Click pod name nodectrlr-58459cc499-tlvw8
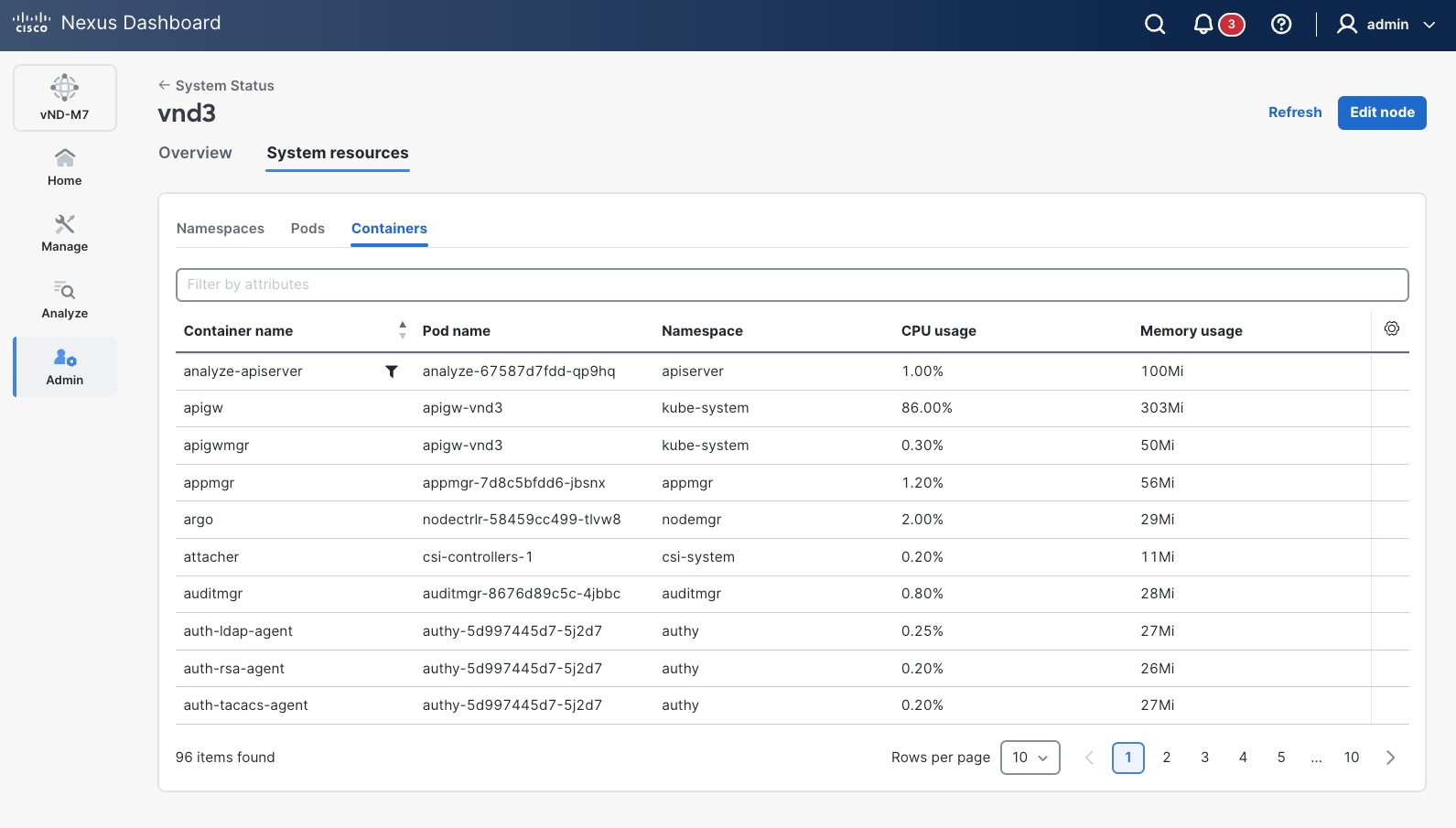This screenshot has height=828, width=1456. tap(522, 520)
